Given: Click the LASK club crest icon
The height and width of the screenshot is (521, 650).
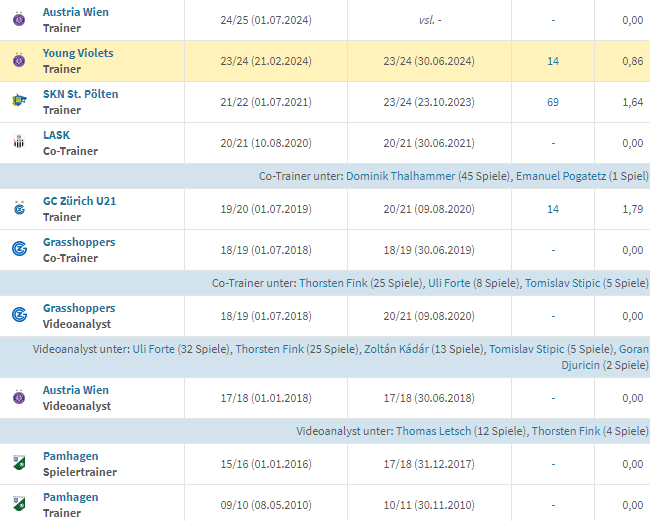Looking at the screenshot, I should coord(17,143).
